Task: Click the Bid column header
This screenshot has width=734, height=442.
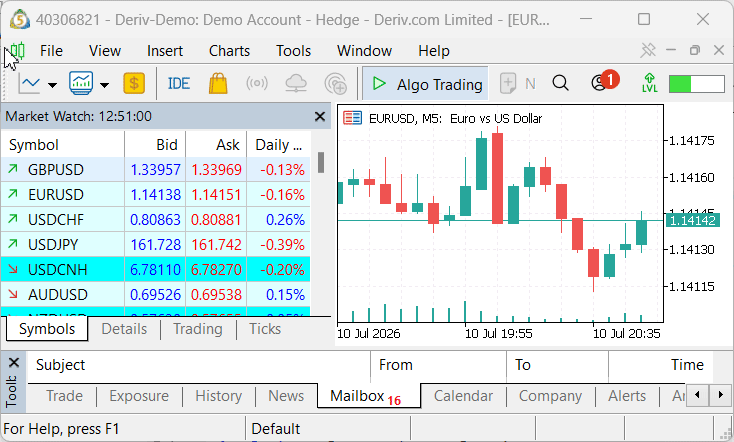Action: tap(155, 145)
